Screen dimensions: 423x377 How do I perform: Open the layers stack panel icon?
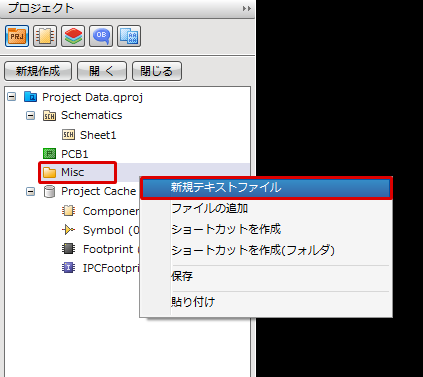(x=73, y=36)
